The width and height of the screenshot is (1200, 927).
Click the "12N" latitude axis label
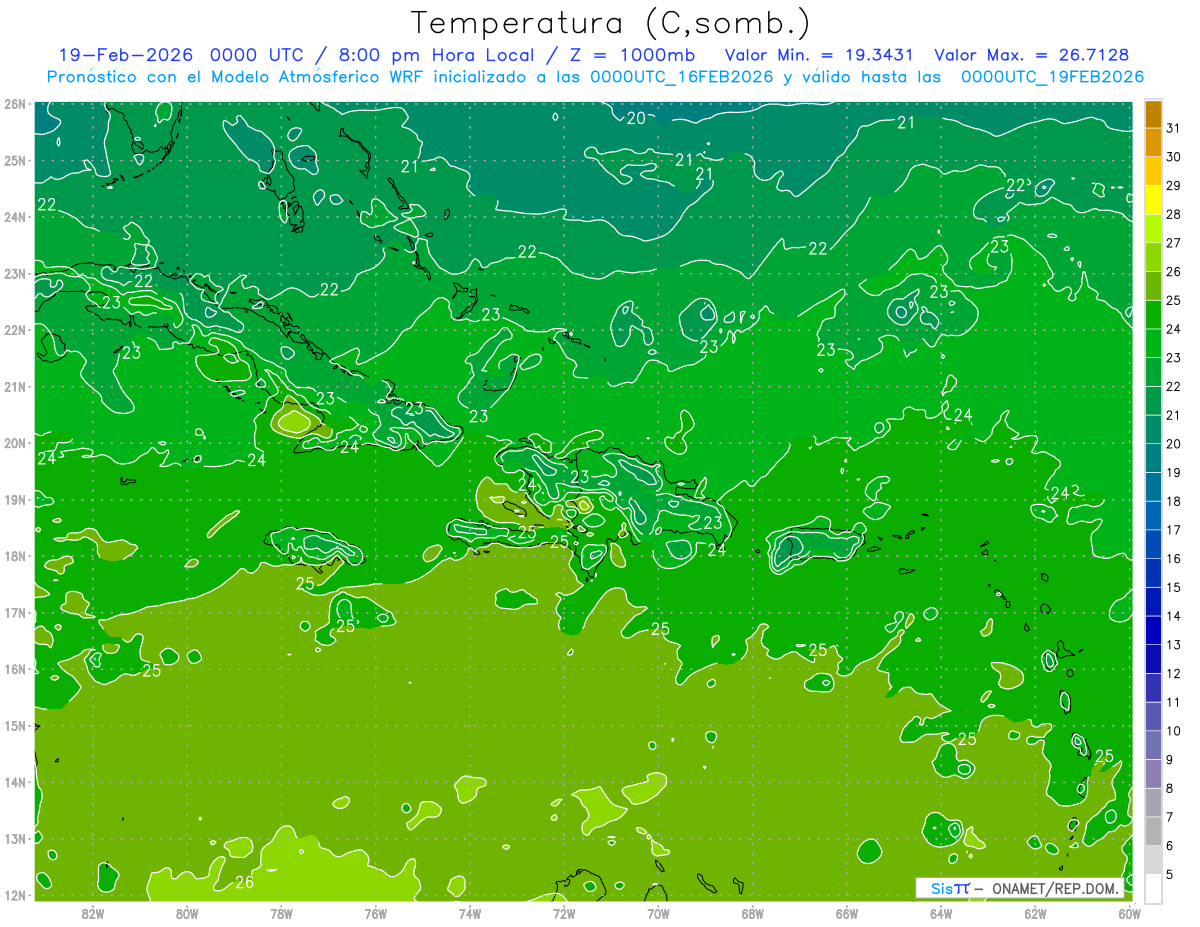coord(15,896)
